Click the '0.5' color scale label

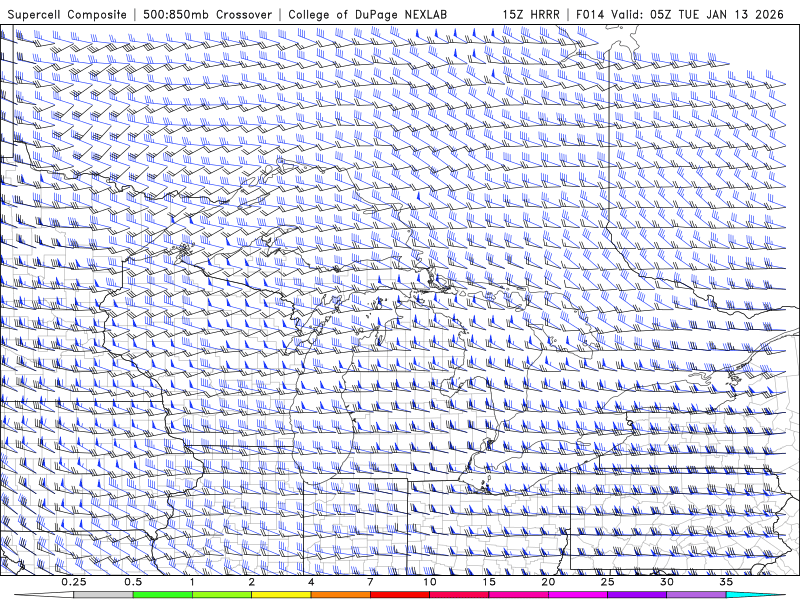pos(133,582)
